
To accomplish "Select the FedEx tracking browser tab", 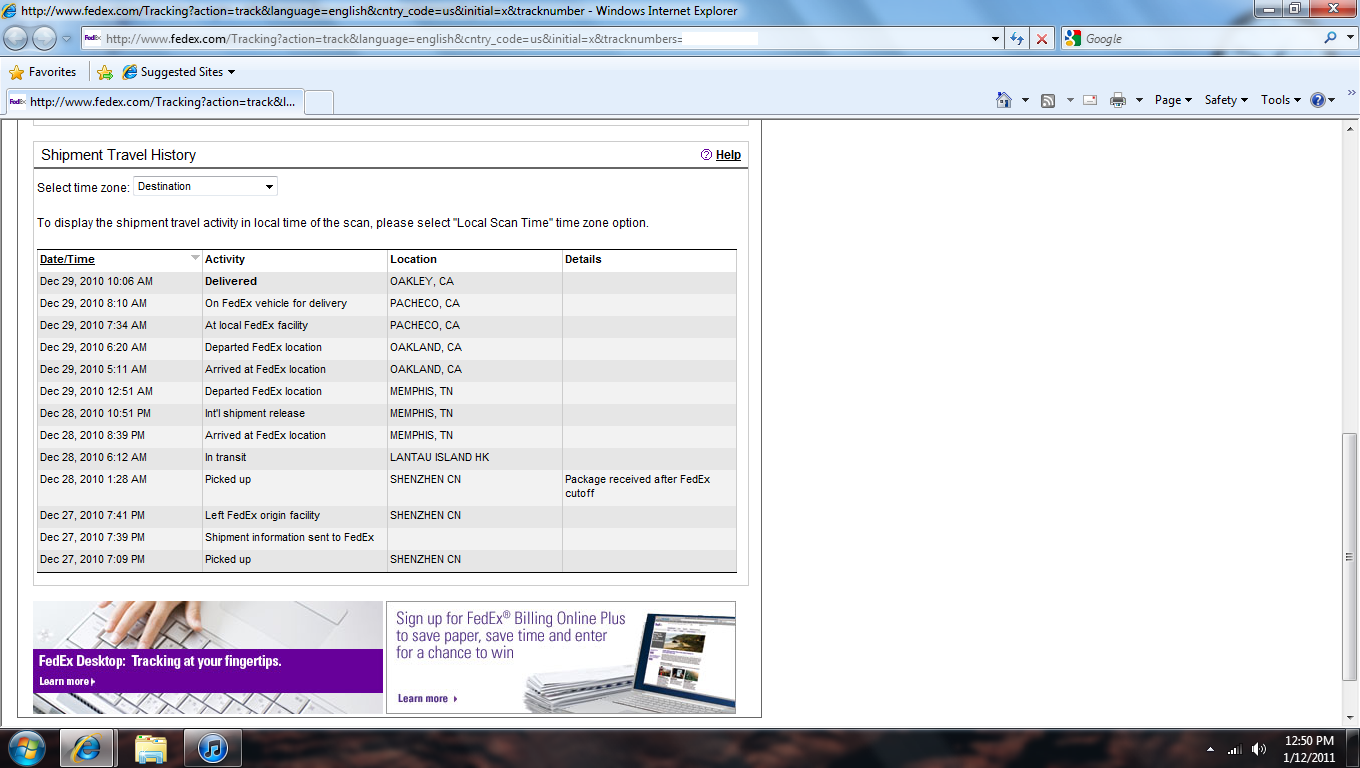I will tap(153, 101).
